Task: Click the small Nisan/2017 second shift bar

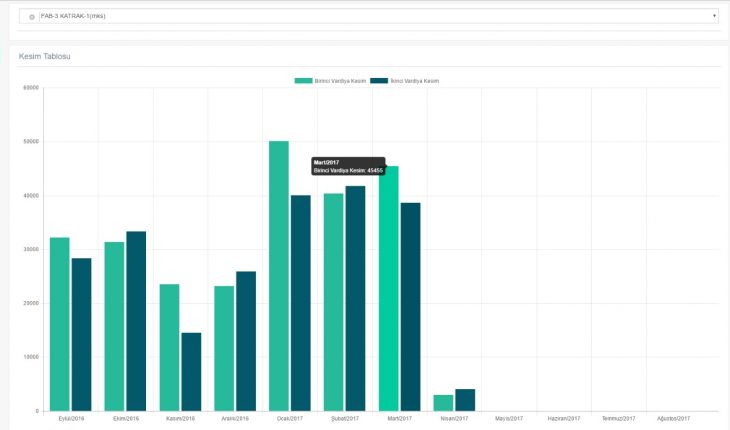Action: tap(465, 400)
